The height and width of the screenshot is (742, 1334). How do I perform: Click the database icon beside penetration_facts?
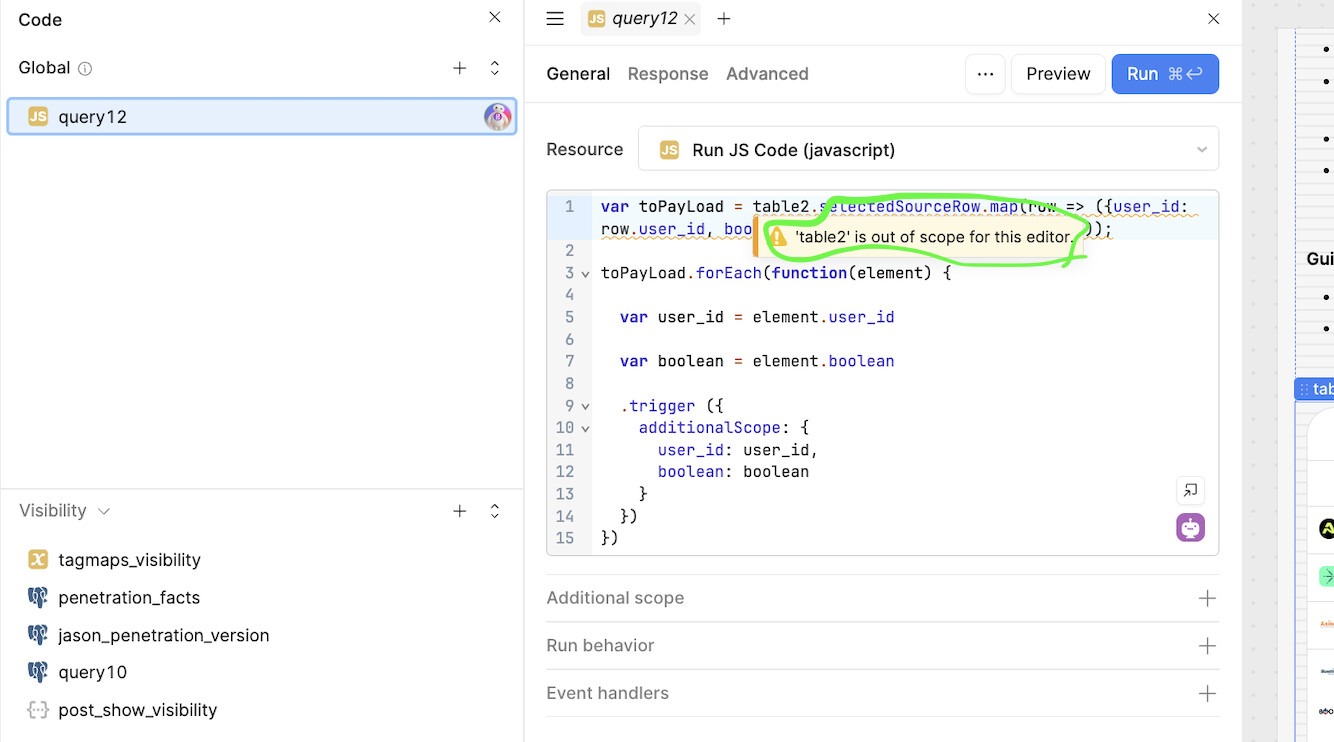pyautogui.click(x=38, y=598)
